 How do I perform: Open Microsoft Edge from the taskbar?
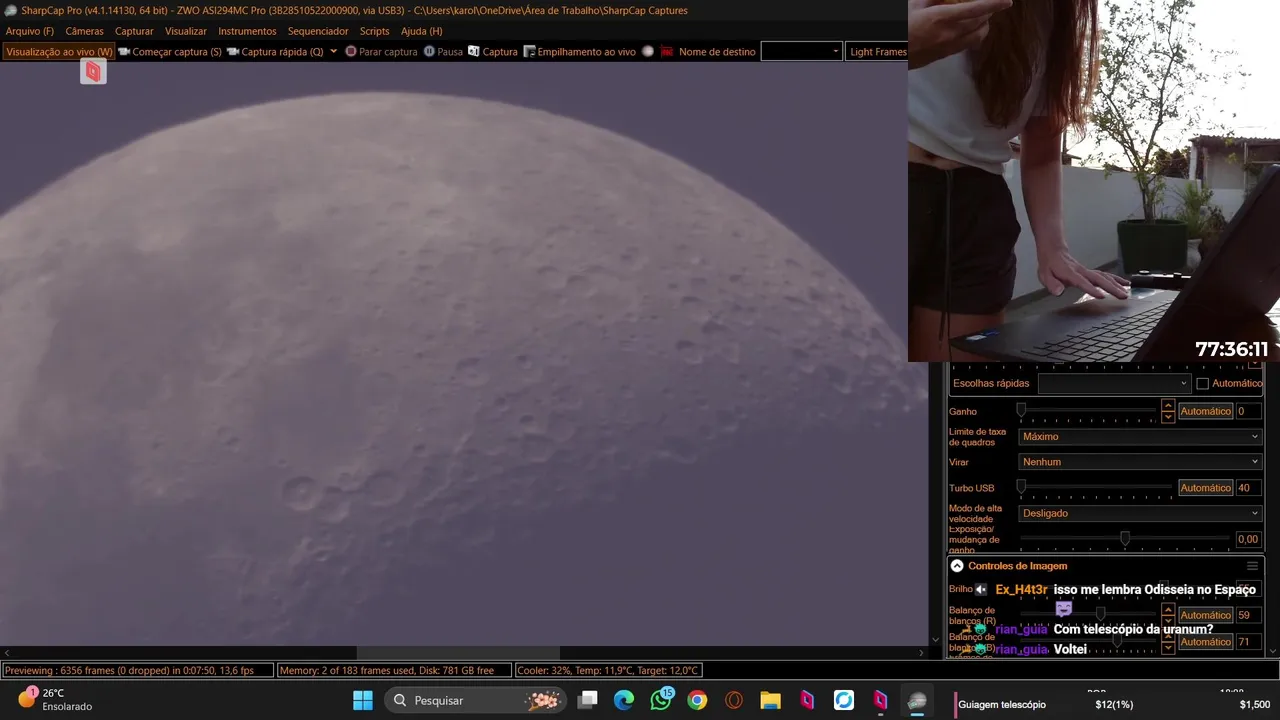[x=624, y=700]
